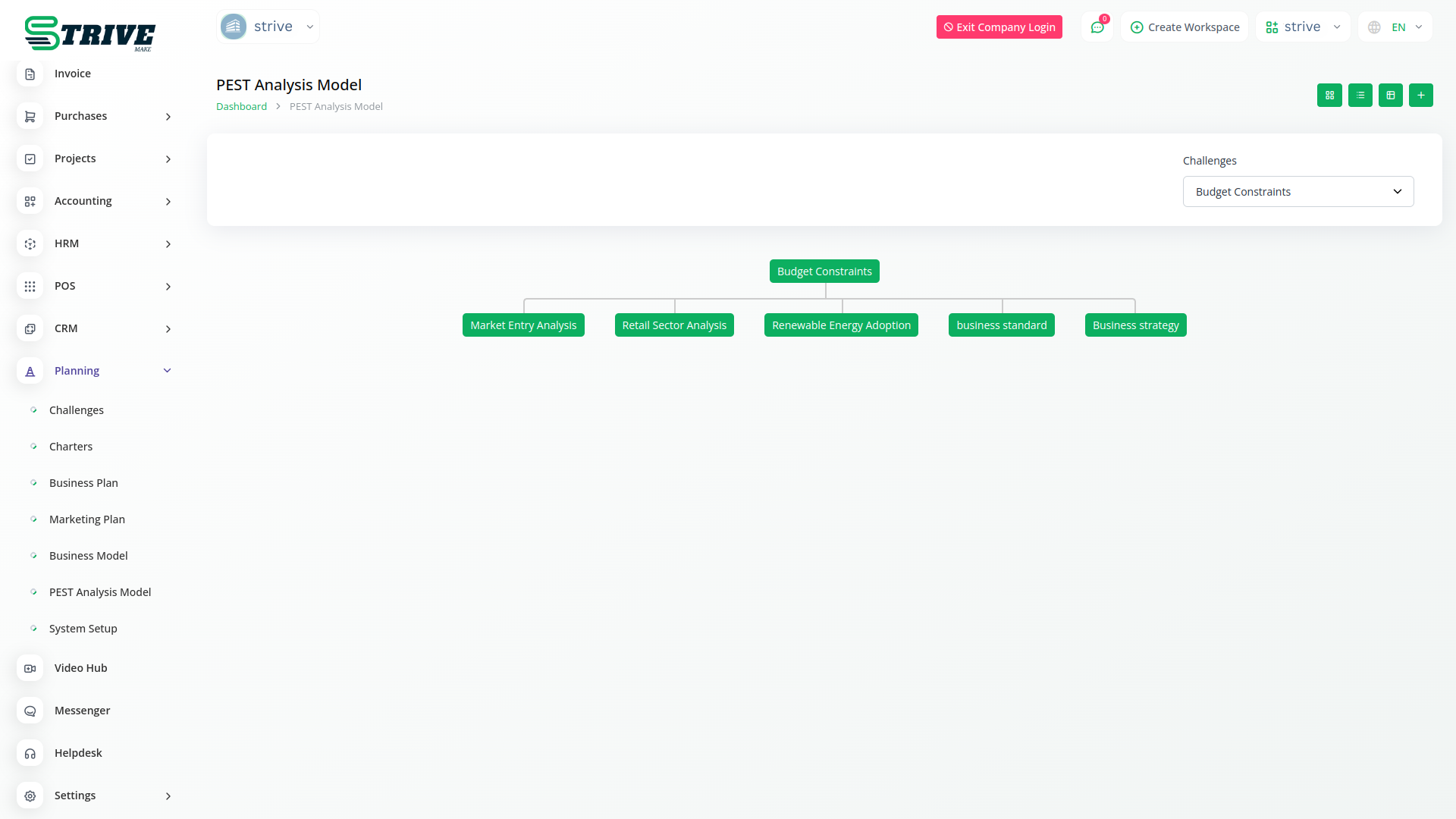
Task: Click the Helpdesk headset icon
Action: click(30, 753)
